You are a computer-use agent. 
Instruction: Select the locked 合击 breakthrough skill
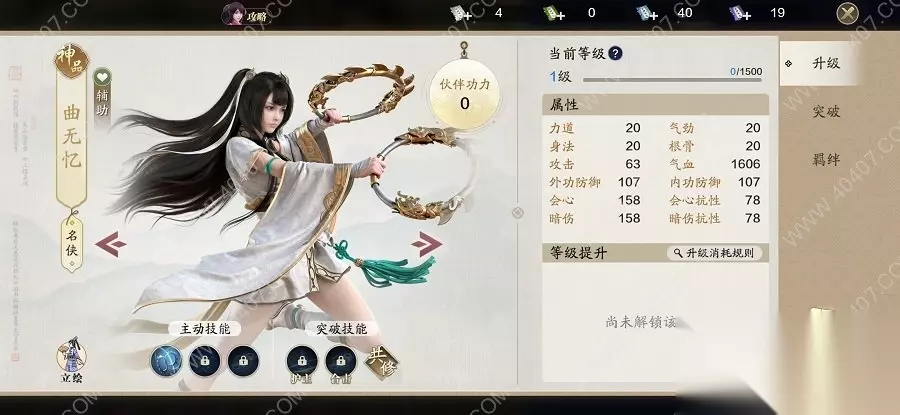341,360
